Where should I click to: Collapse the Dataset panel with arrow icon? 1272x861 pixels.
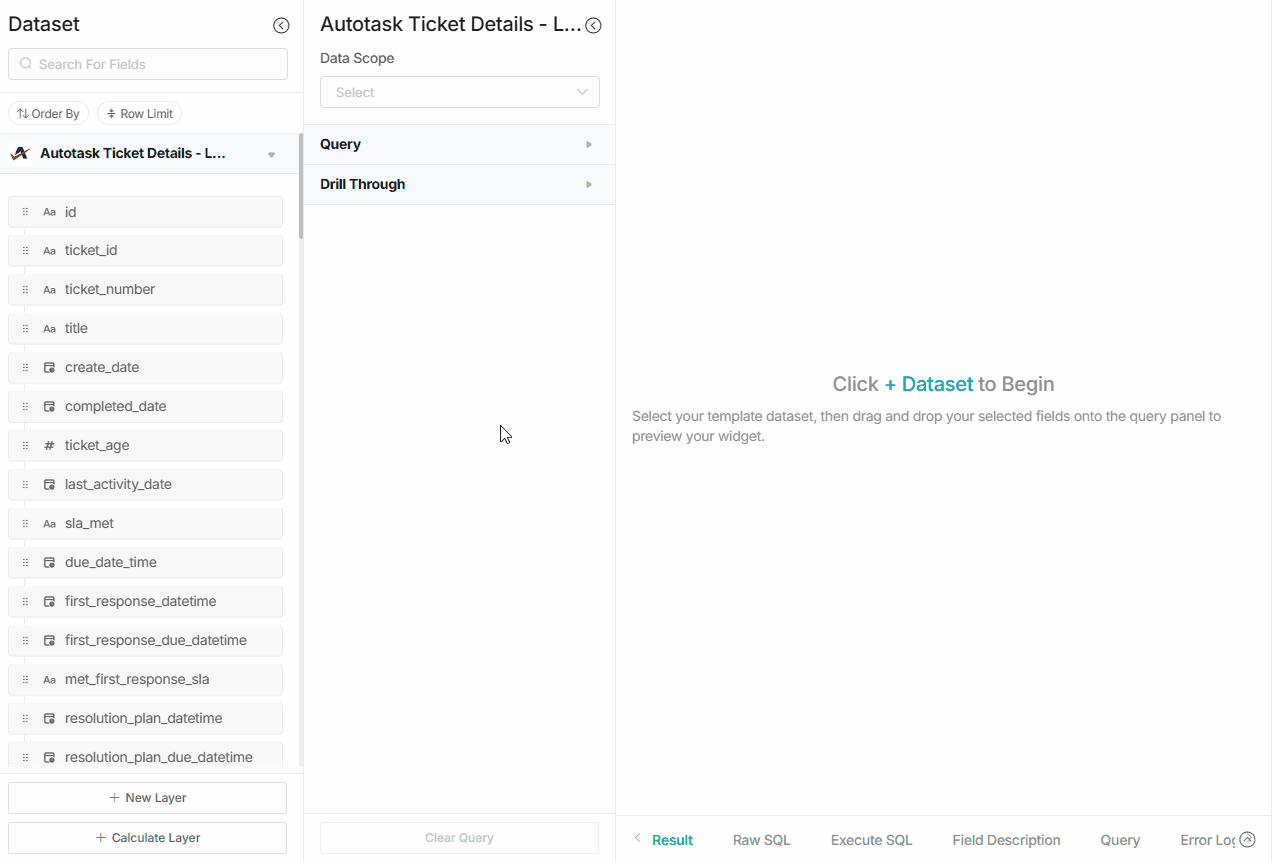tap(281, 26)
